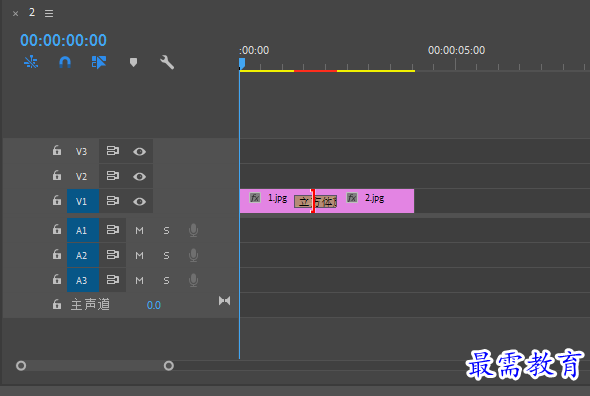The width and height of the screenshot is (590, 396).
Task: Solo track A1 with S button
Action: pos(166,230)
